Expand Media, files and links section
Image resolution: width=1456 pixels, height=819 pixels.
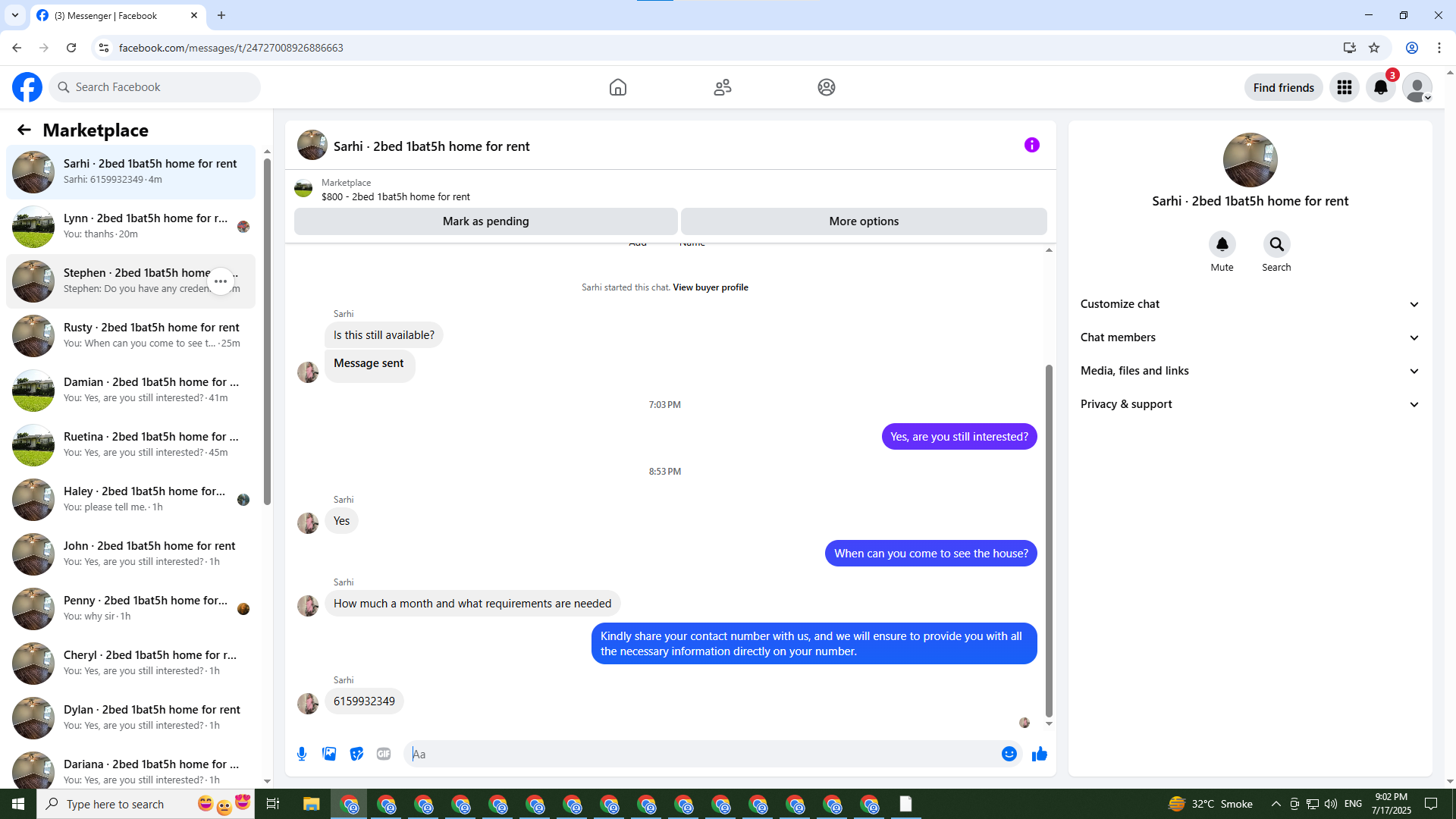point(1250,371)
